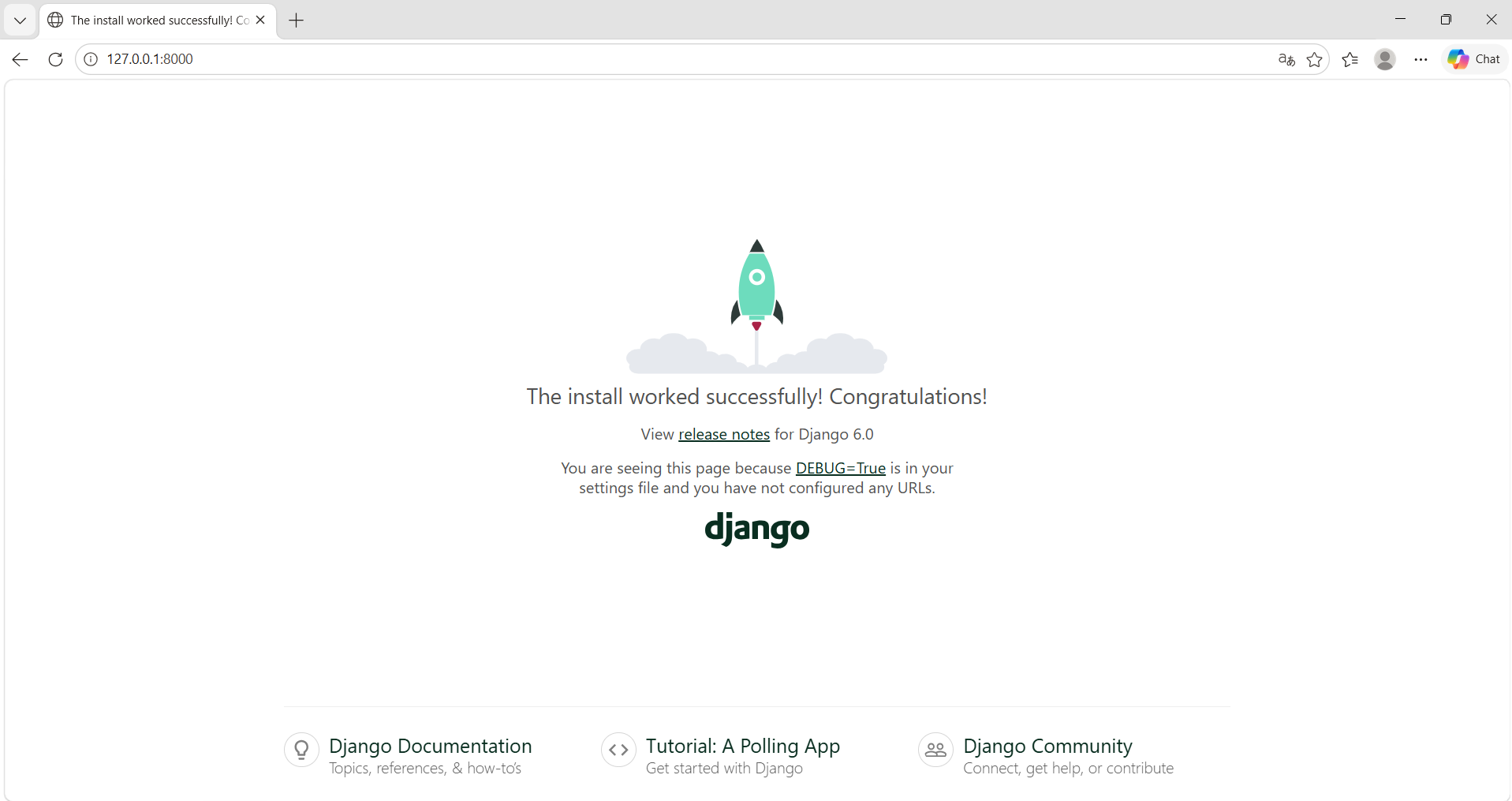The height and width of the screenshot is (801, 1512).
Task: Add this page to favorites with the star
Action: click(1315, 59)
